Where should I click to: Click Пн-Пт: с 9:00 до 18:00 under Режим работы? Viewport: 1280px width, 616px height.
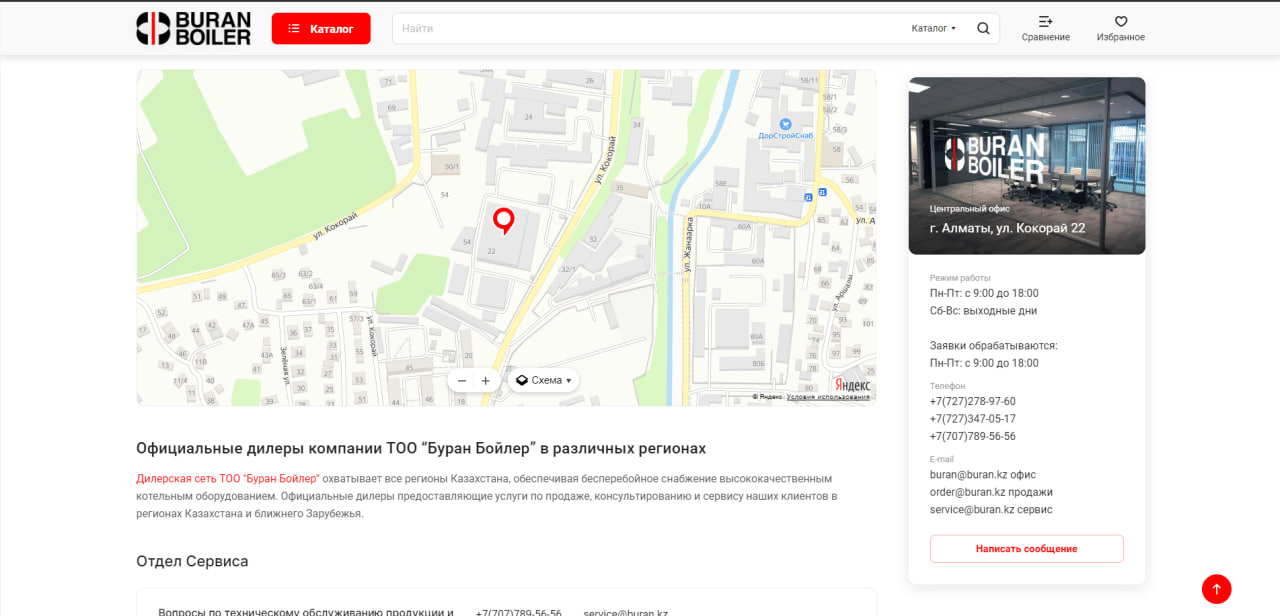(984, 293)
